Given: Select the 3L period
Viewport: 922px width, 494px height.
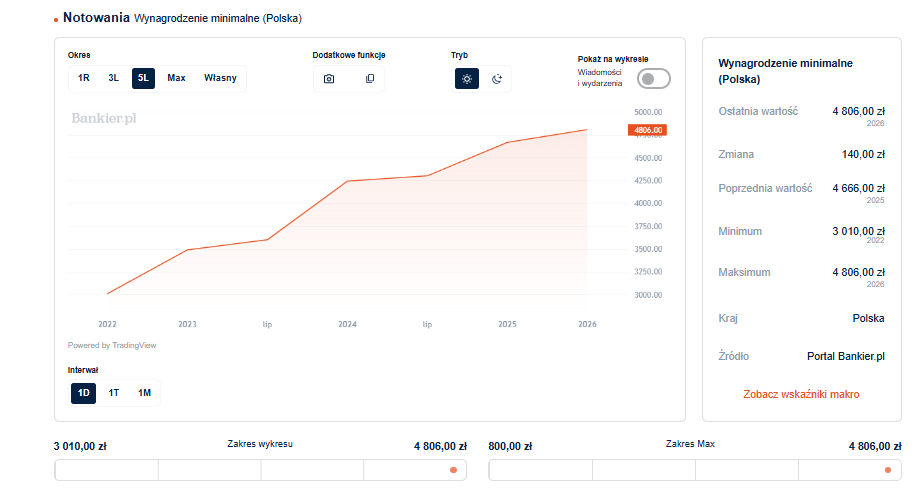Looking at the screenshot, I should coord(113,78).
